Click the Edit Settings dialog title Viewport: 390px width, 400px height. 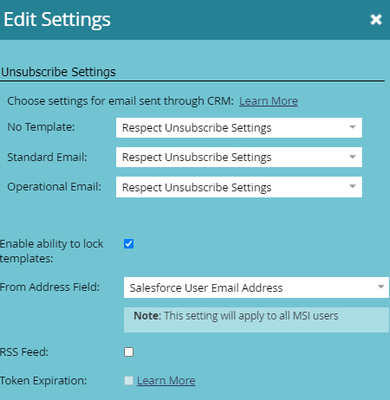pos(57,20)
